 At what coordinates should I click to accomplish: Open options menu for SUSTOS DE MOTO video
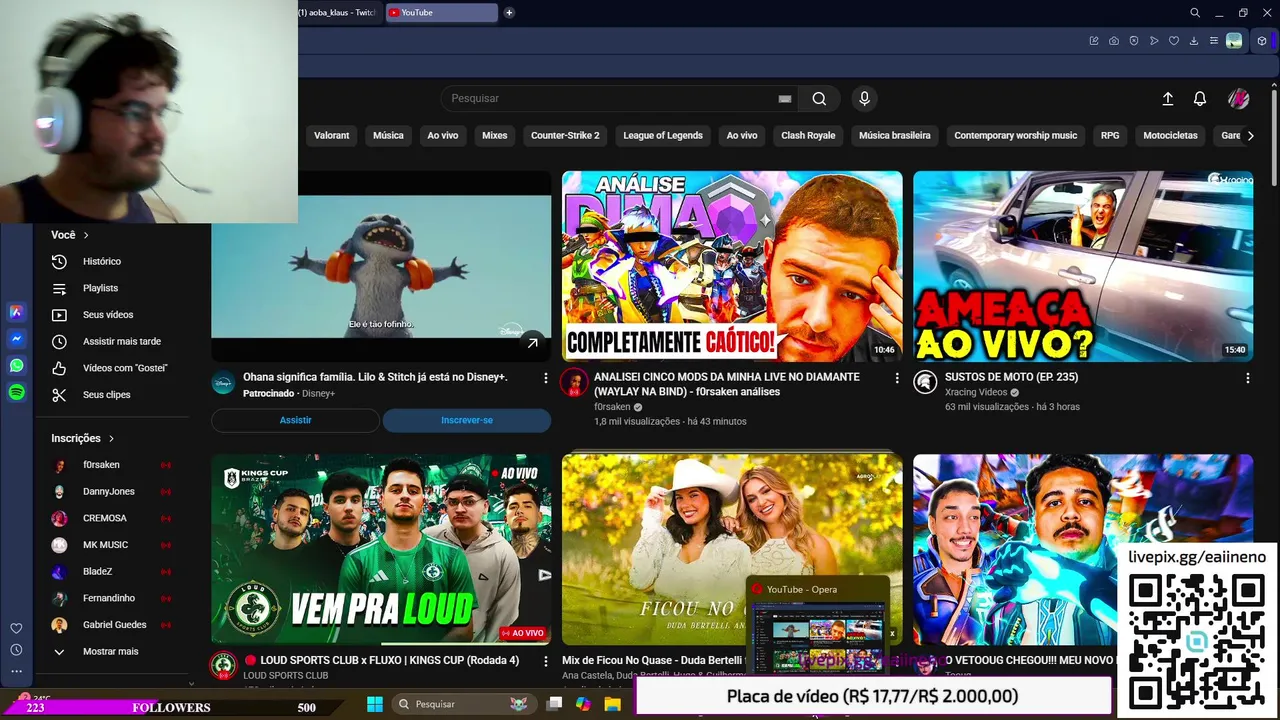click(x=1248, y=378)
